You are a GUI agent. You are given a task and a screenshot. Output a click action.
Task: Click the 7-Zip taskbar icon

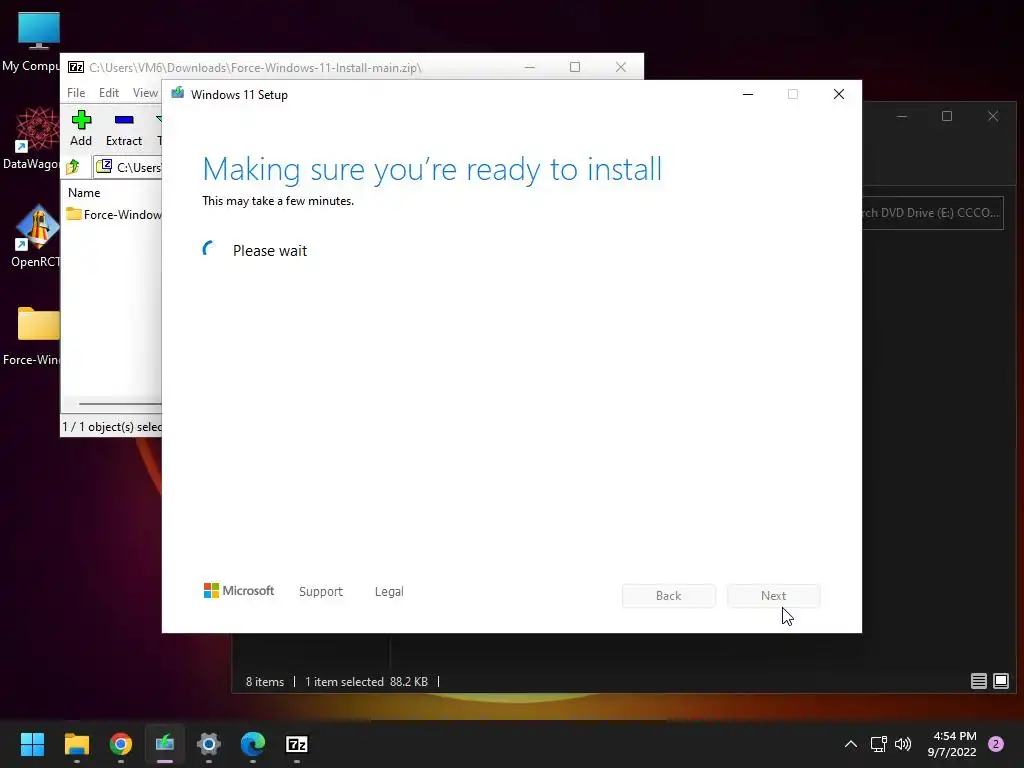[297, 744]
